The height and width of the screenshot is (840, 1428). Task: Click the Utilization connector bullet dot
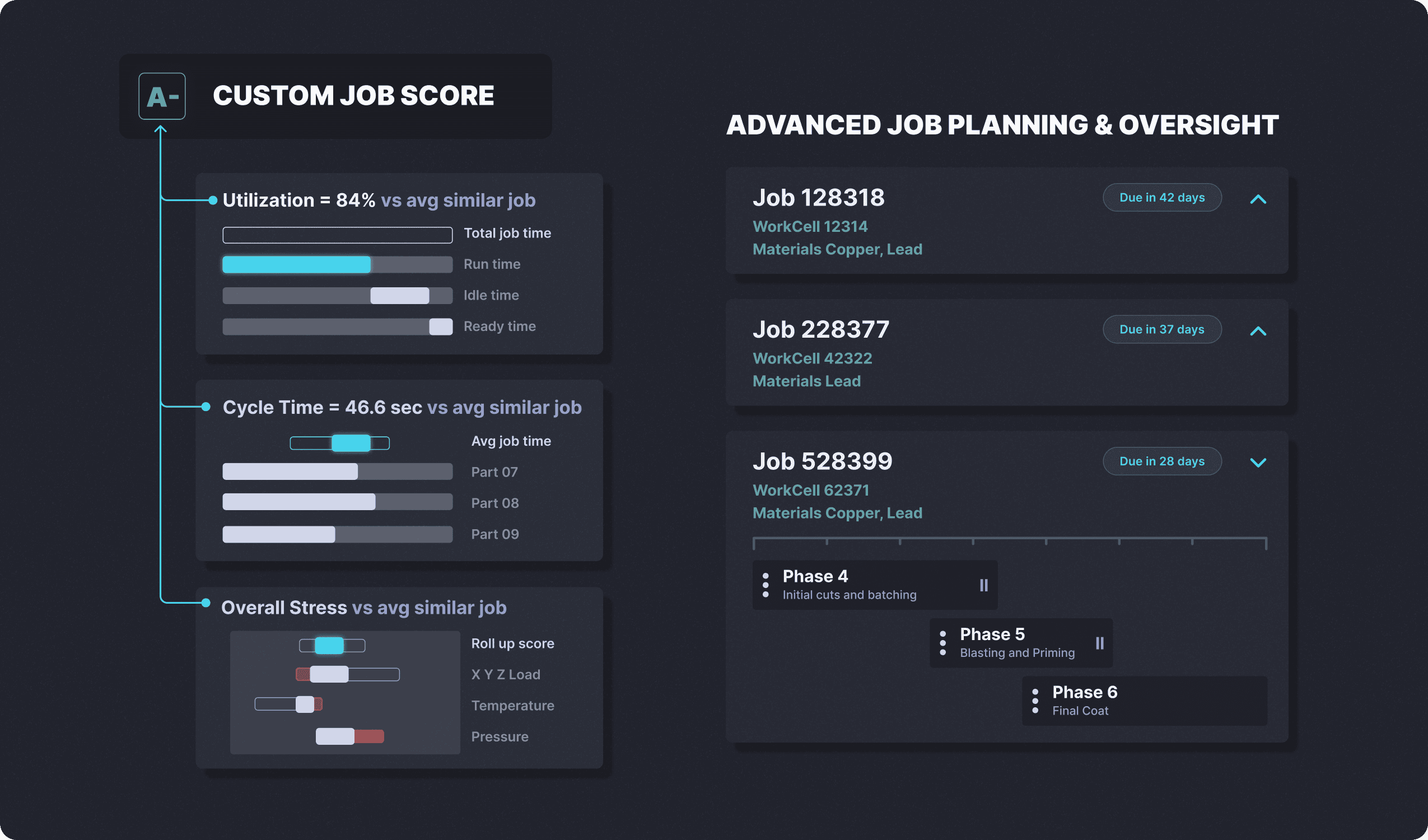tap(213, 200)
